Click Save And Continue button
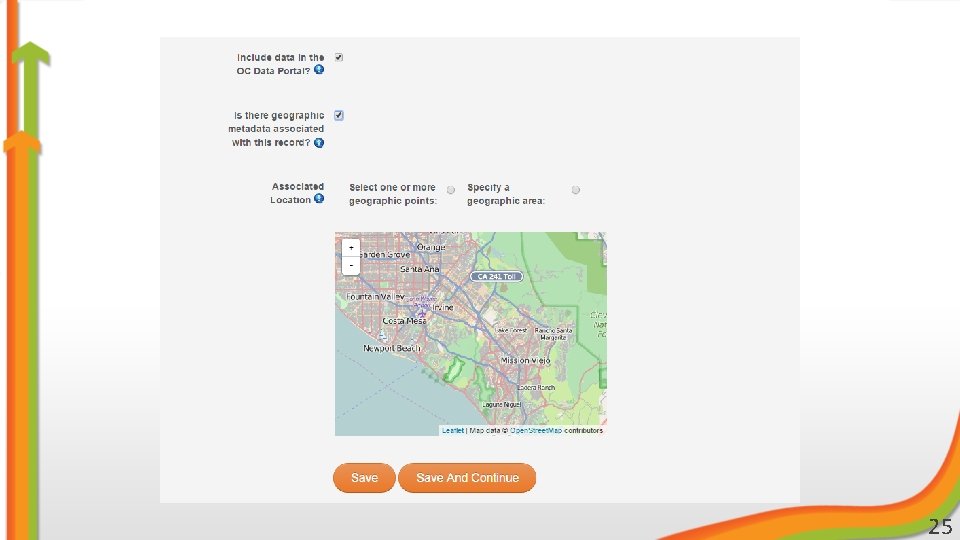 point(467,478)
